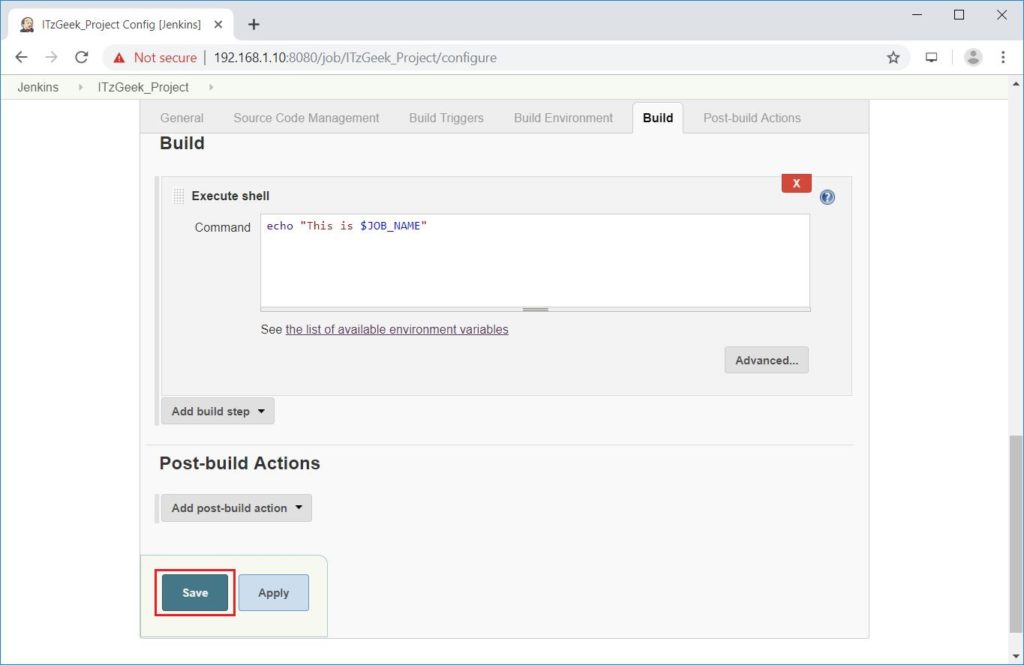Grab the Execute shell drag handle
Image resolution: width=1024 pixels, height=665 pixels.
click(x=178, y=196)
